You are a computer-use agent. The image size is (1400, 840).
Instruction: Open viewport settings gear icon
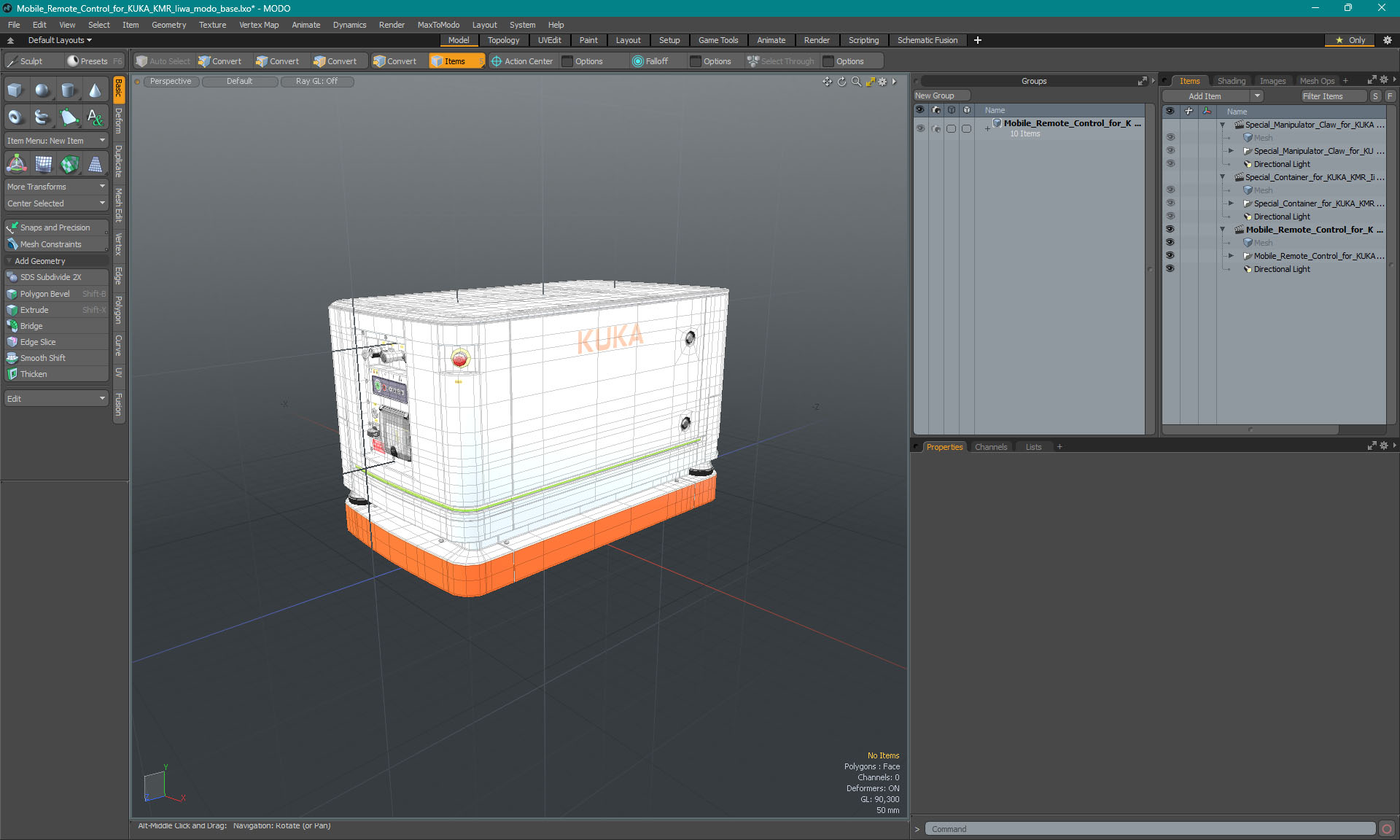pyautogui.click(x=882, y=82)
